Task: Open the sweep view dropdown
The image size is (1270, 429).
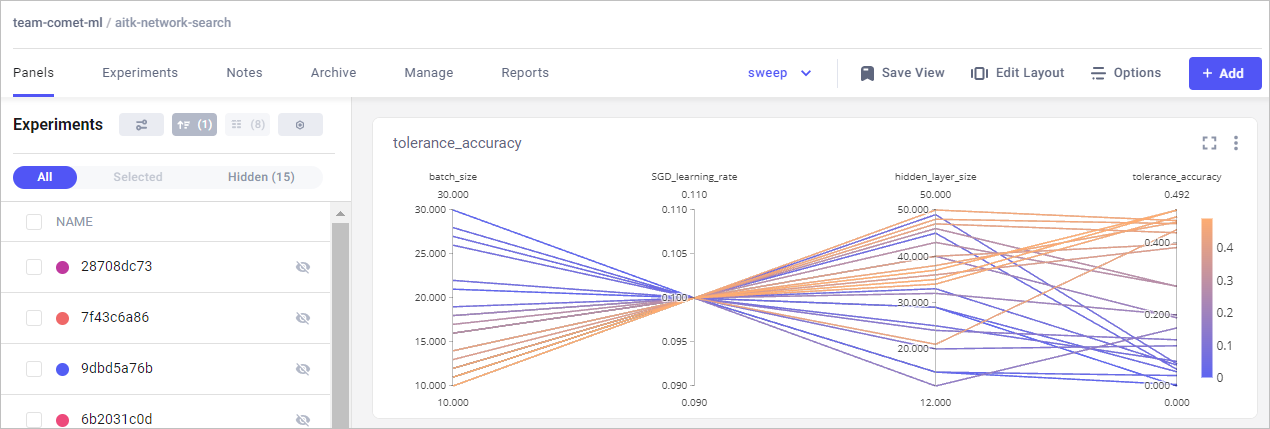Action: (x=780, y=73)
